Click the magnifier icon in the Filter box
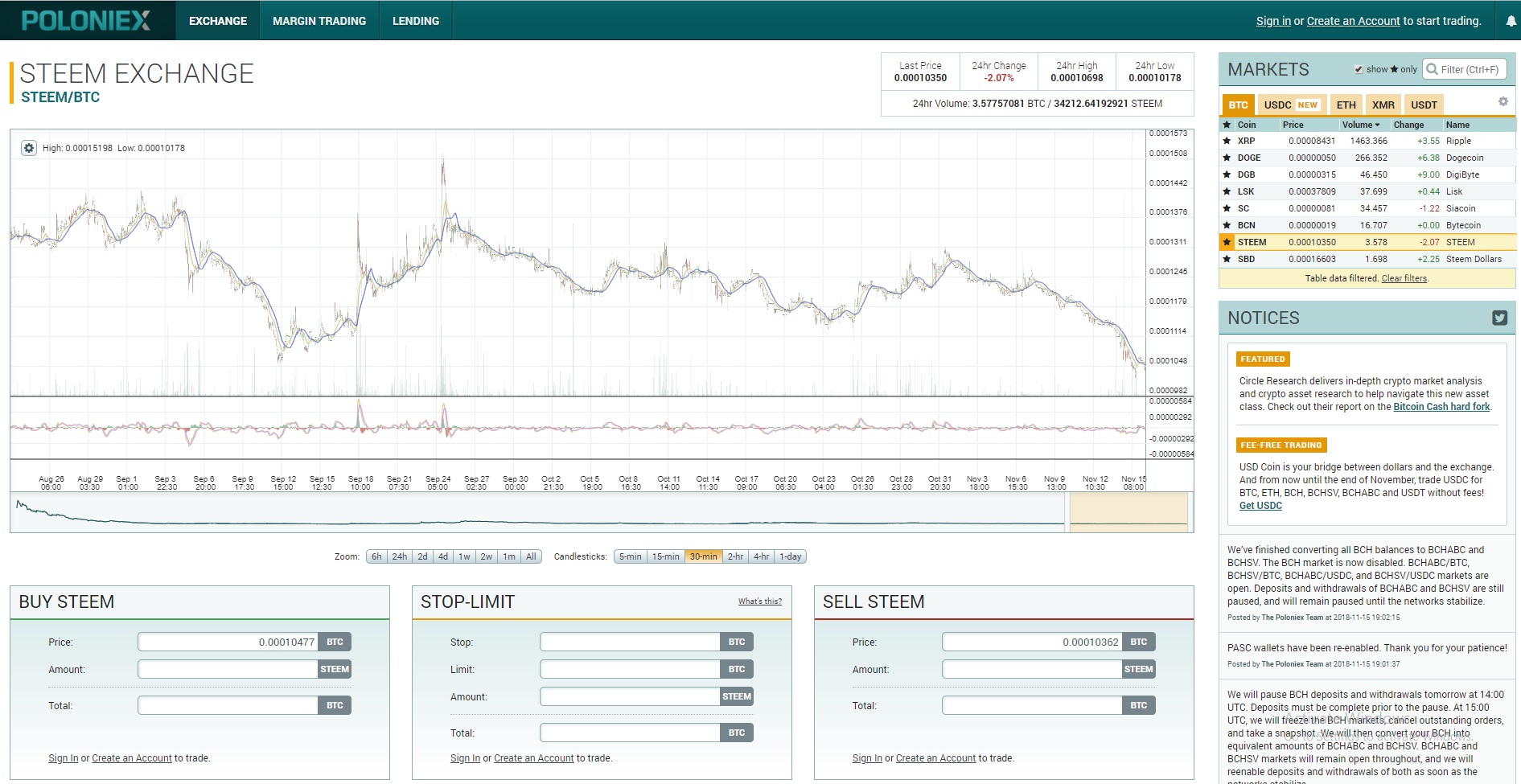This screenshot has height=784, width=1521. pyautogui.click(x=1432, y=69)
